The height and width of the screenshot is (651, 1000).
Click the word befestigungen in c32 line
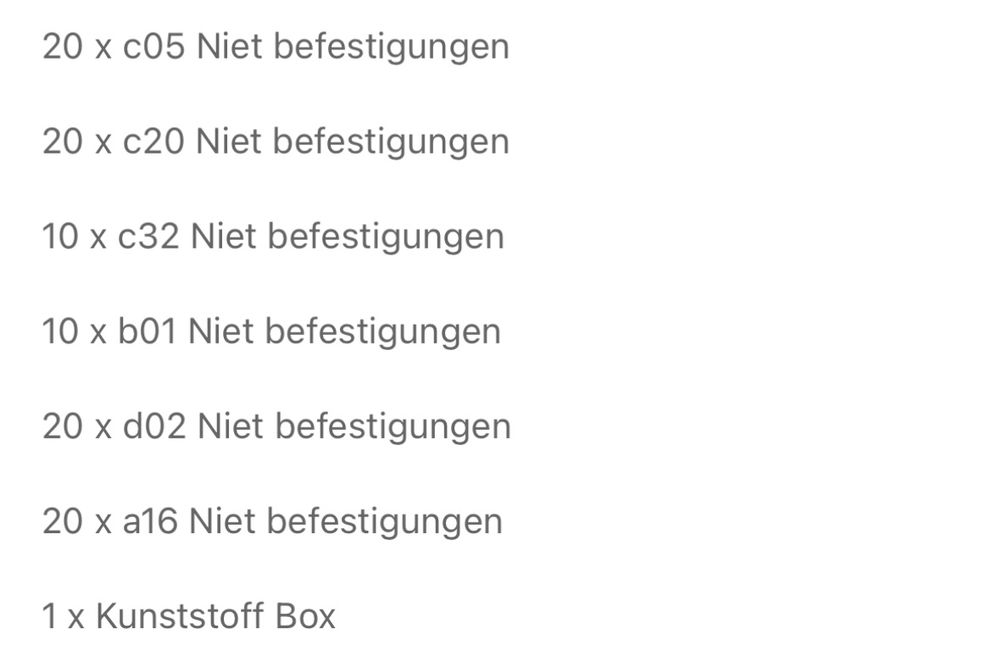point(386,237)
